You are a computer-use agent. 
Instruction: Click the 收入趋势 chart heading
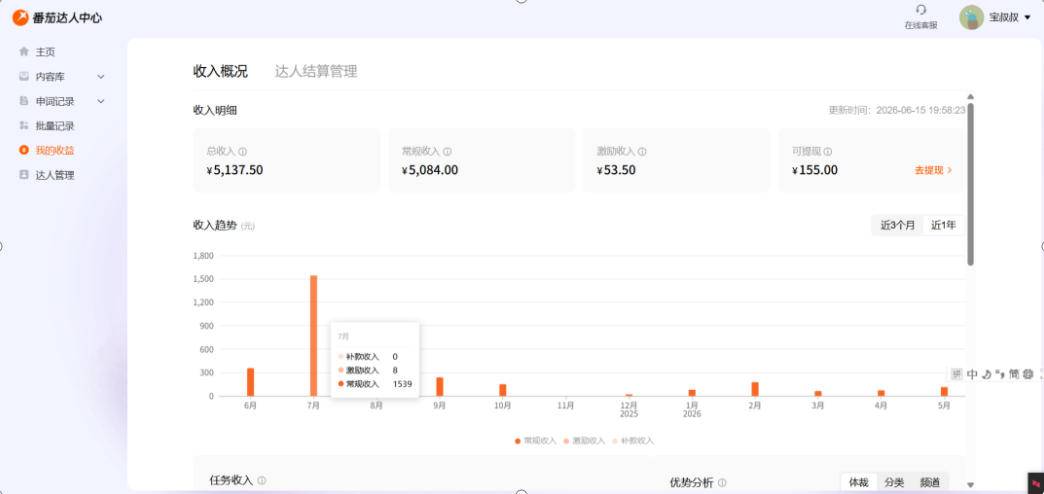click(215, 226)
